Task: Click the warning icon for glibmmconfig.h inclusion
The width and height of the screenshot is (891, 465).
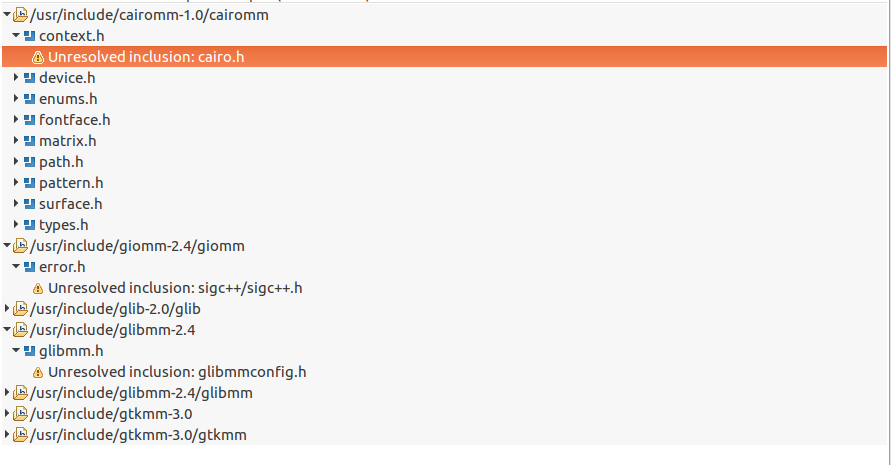Action: [38, 372]
